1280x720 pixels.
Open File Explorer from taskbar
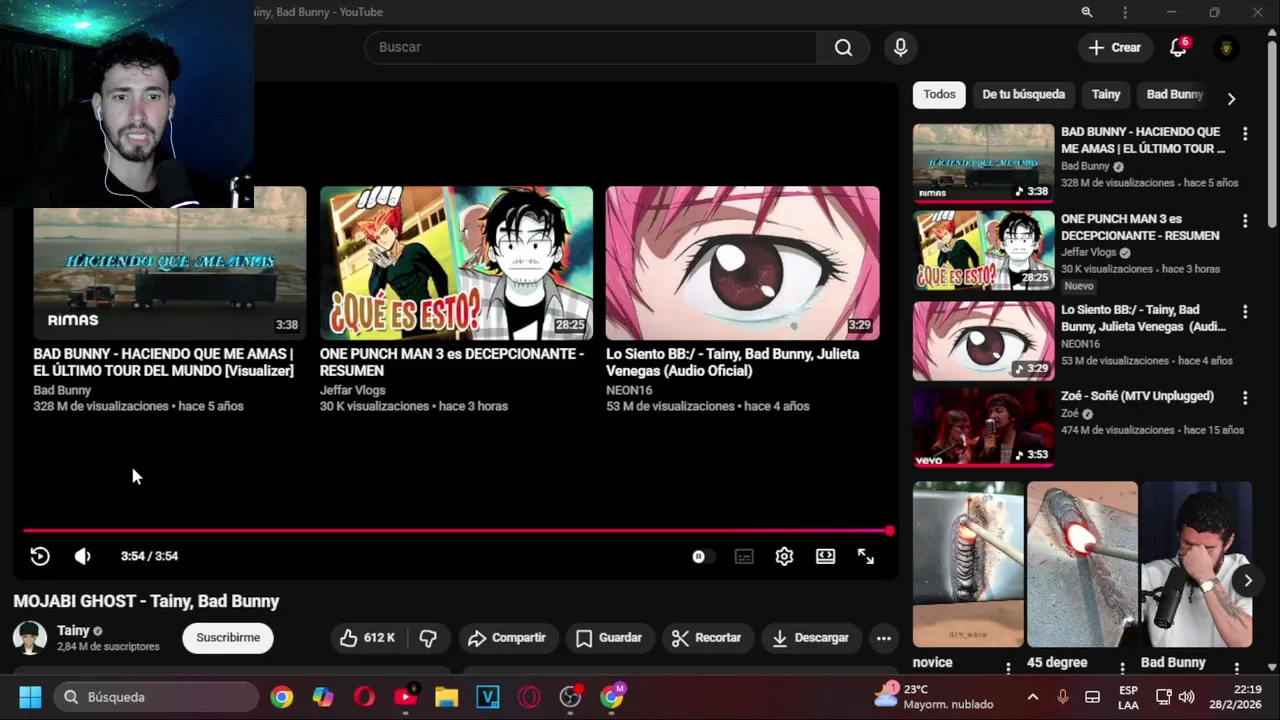(446, 697)
